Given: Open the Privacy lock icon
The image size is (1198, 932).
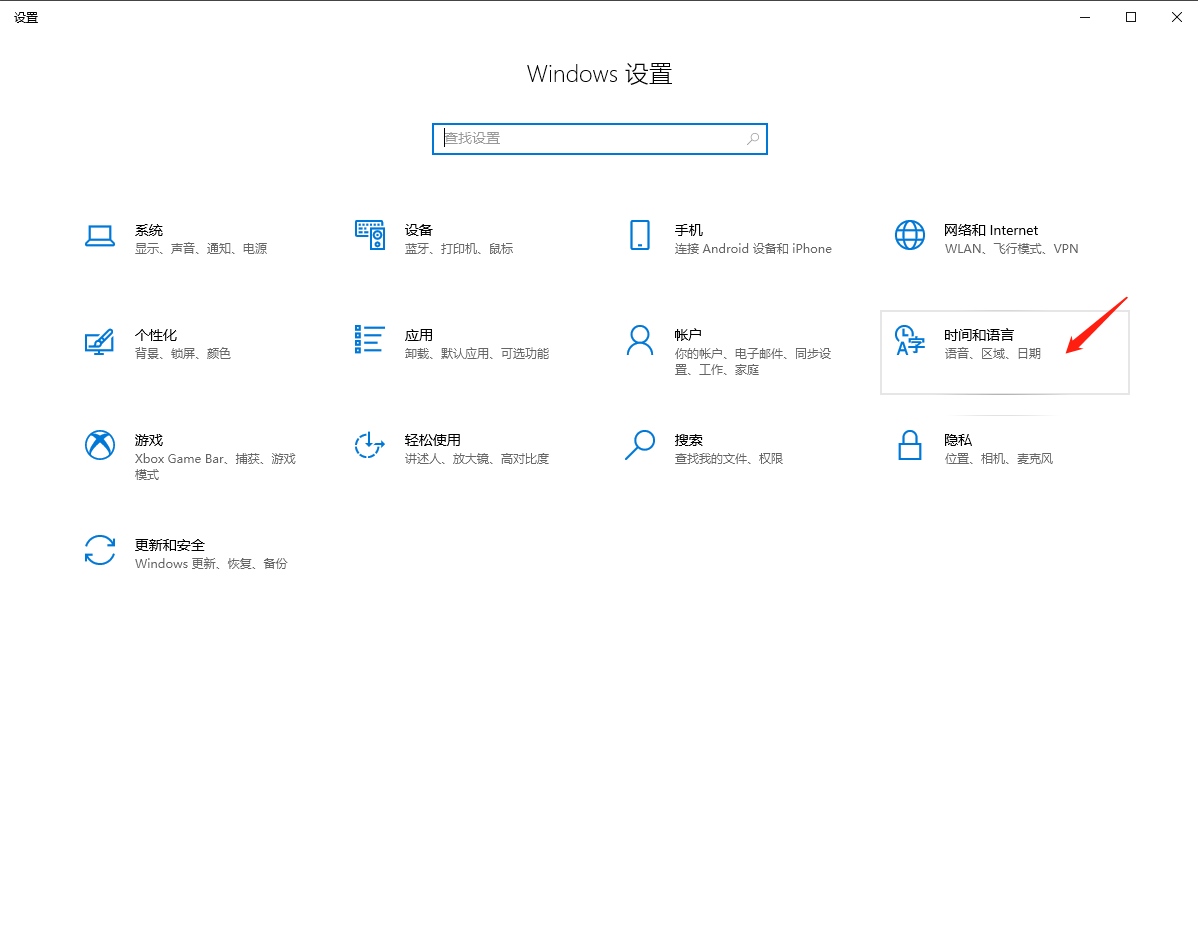Looking at the screenshot, I should tap(909, 445).
